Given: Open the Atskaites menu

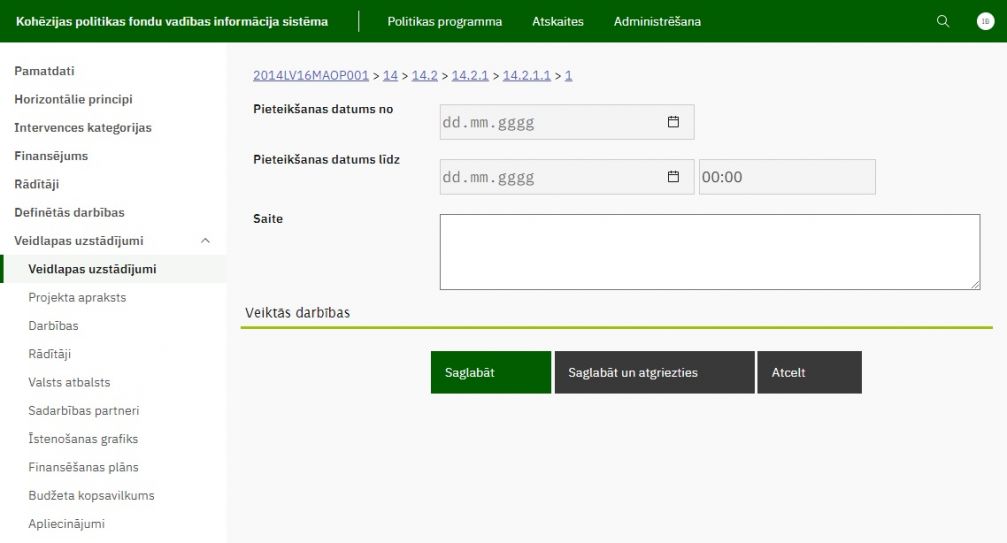Looking at the screenshot, I should click(557, 22).
